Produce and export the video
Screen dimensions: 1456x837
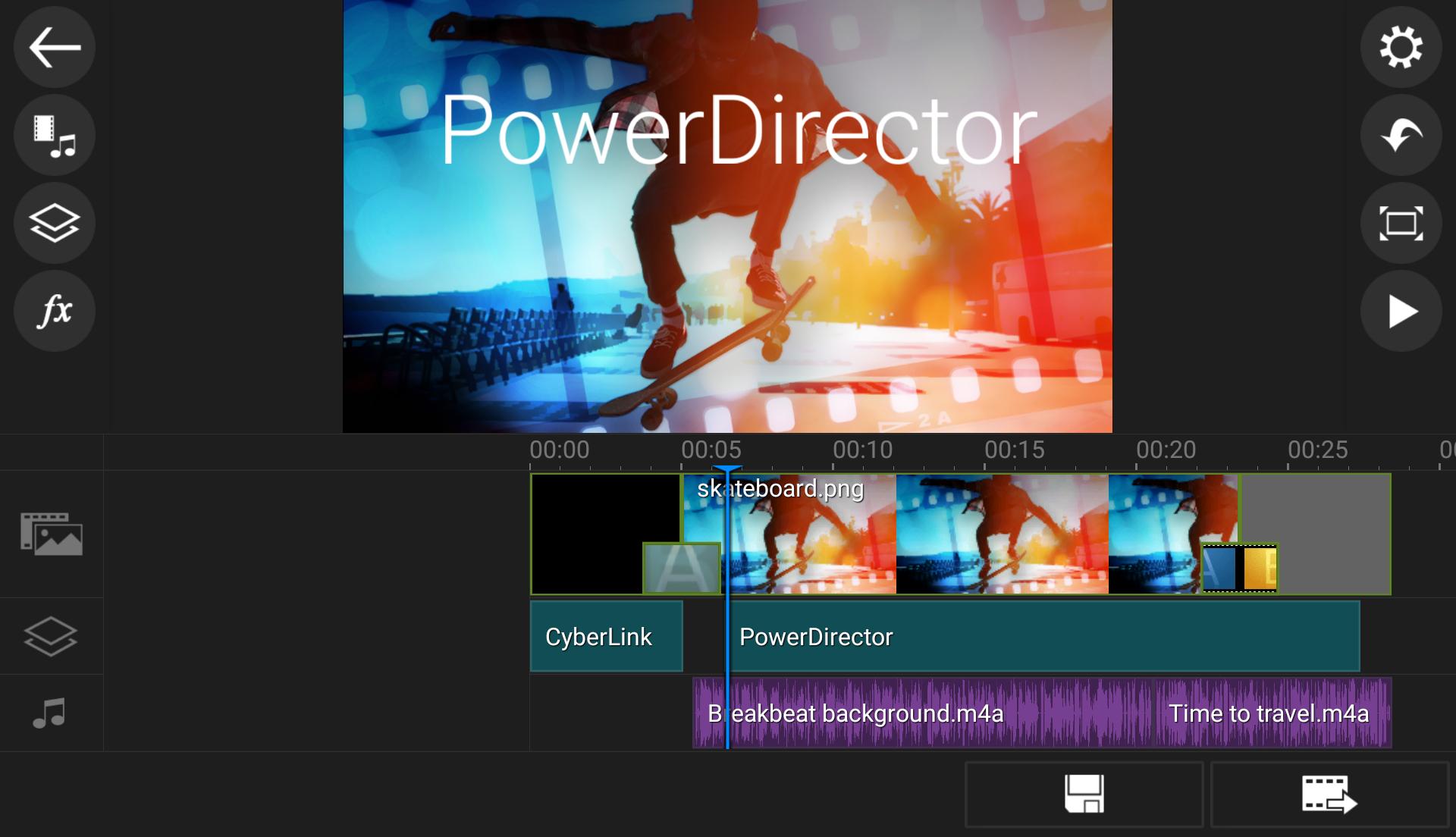coord(1329,794)
